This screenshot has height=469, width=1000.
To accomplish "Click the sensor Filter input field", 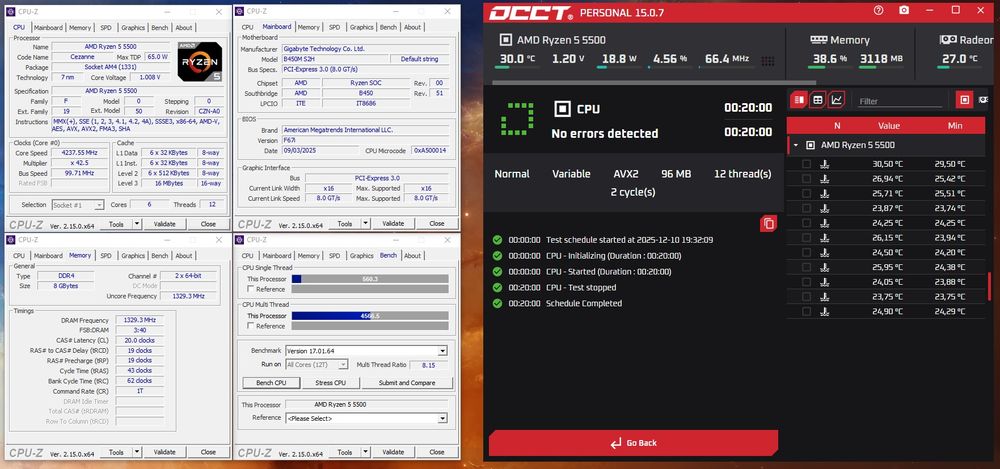I will click(900, 101).
